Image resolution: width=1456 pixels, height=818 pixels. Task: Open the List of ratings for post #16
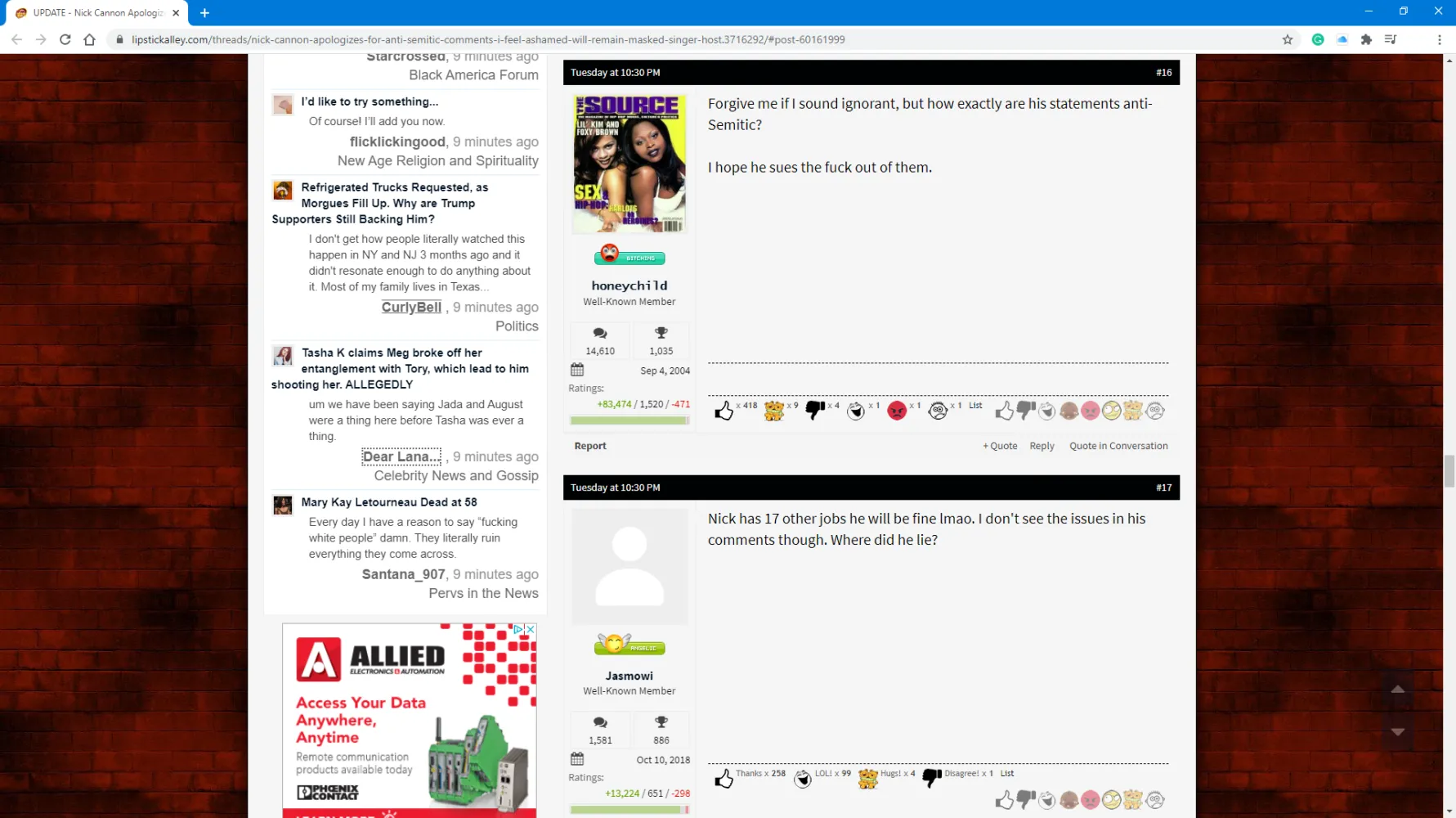tap(975, 406)
